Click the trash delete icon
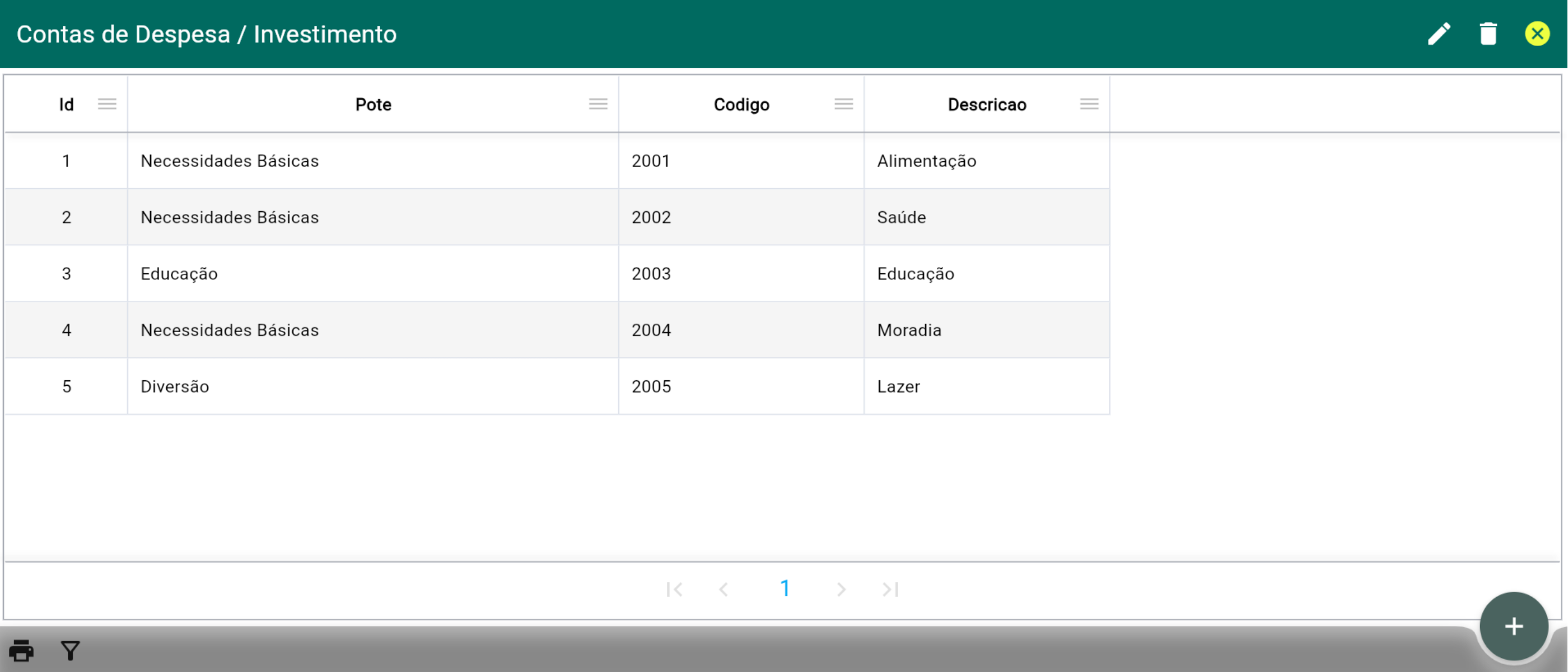This screenshot has width=1568, height=672. [x=1488, y=34]
